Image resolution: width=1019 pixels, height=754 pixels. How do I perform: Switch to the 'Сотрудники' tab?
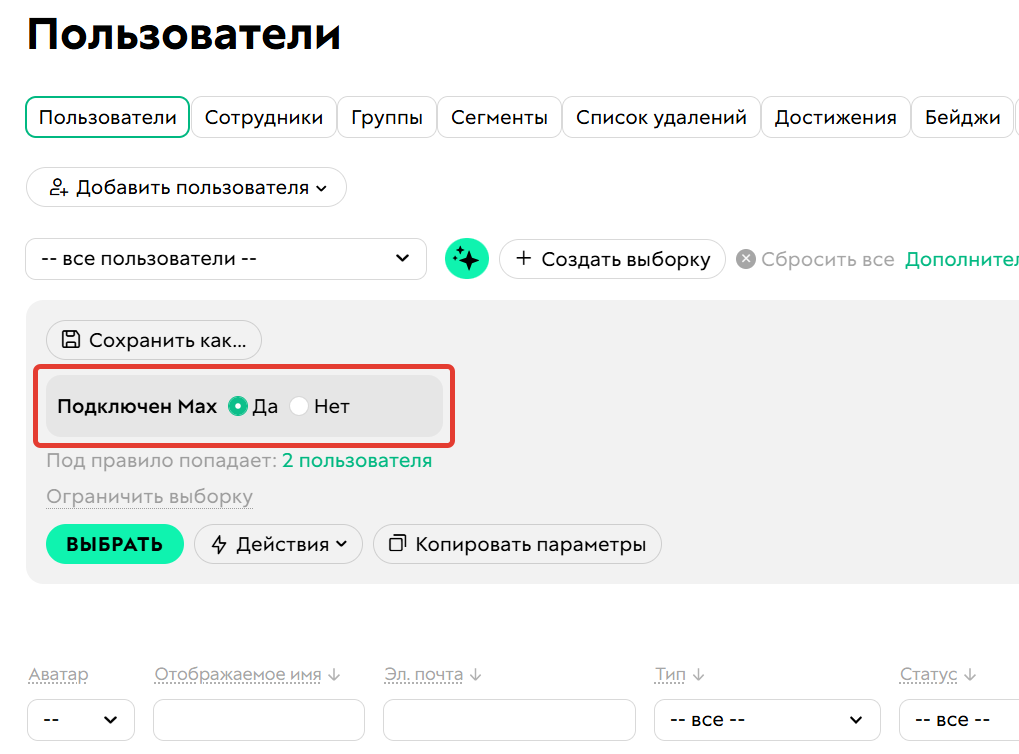[264, 116]
